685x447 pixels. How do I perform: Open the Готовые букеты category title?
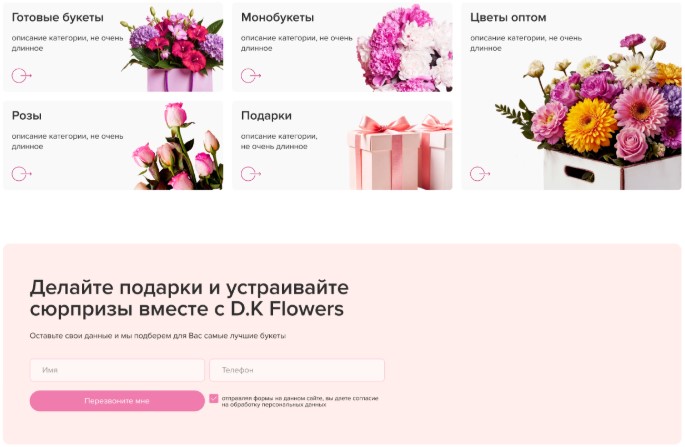(58, 17)
